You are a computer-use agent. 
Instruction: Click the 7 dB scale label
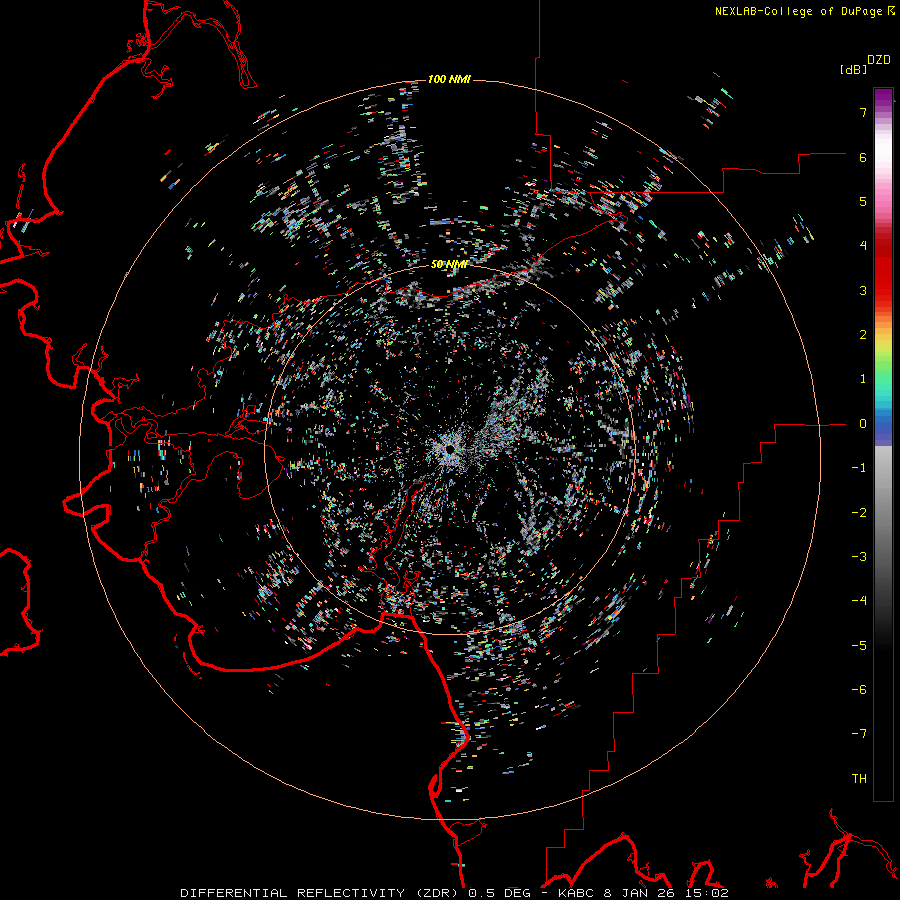(863, 112)
